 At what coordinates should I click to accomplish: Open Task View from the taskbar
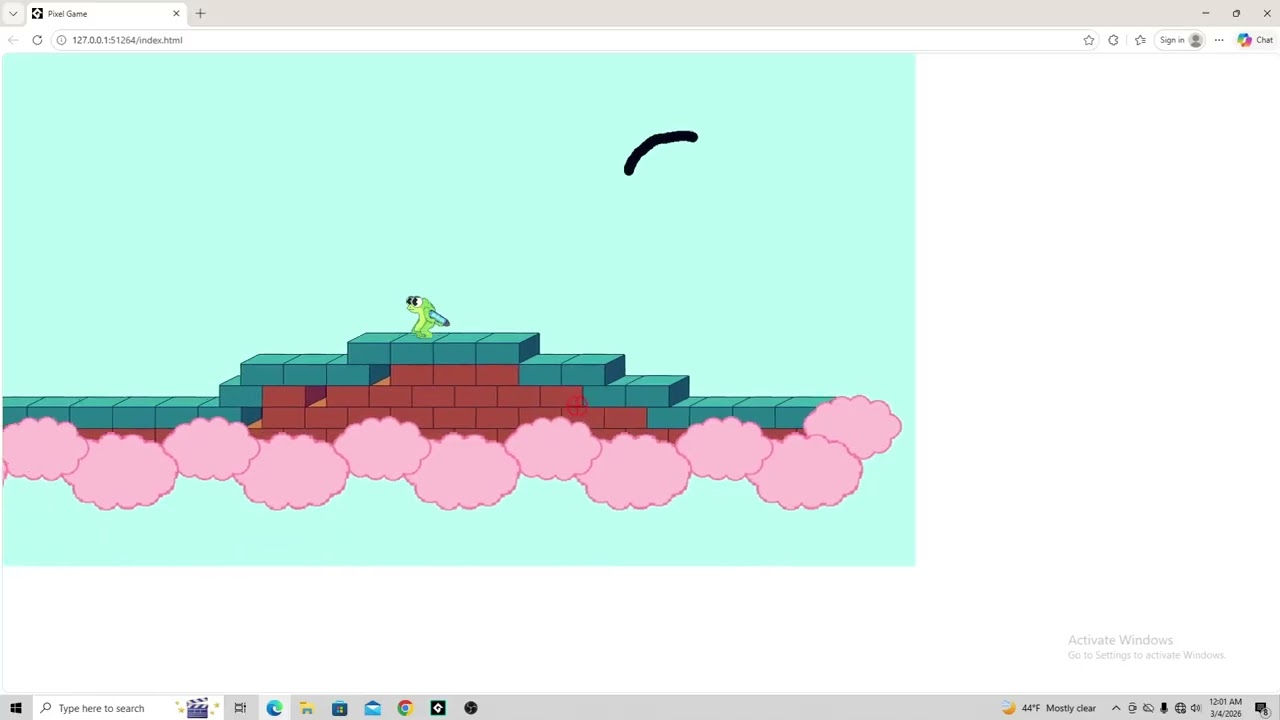[240, 708]
